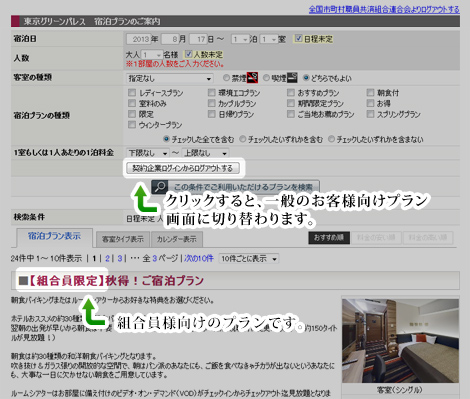The height and width of the screenshot is (399, 470).
Task: Click the no-smoking icon
Action: click(x=252, y=78)
